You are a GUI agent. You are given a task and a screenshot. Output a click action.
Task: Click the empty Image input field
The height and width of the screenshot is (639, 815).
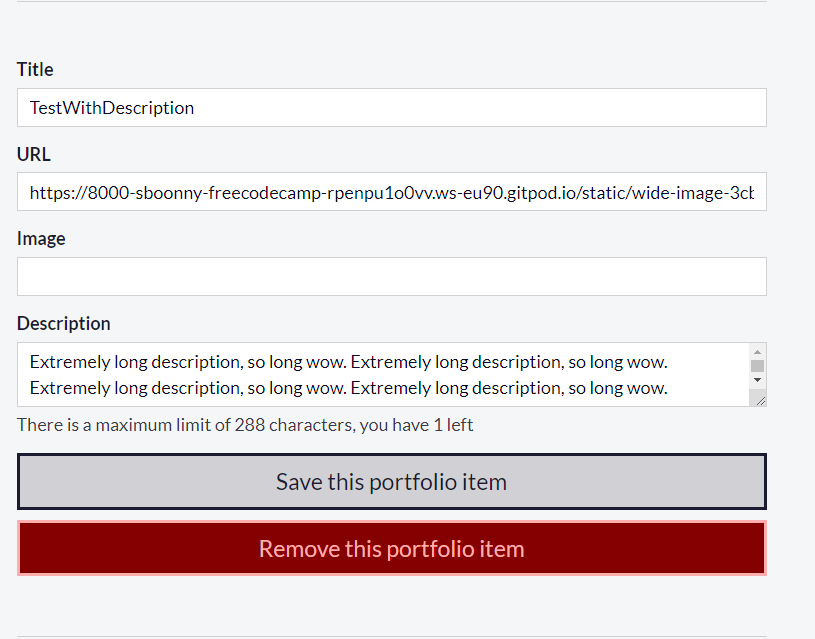(x=390, y=276)
